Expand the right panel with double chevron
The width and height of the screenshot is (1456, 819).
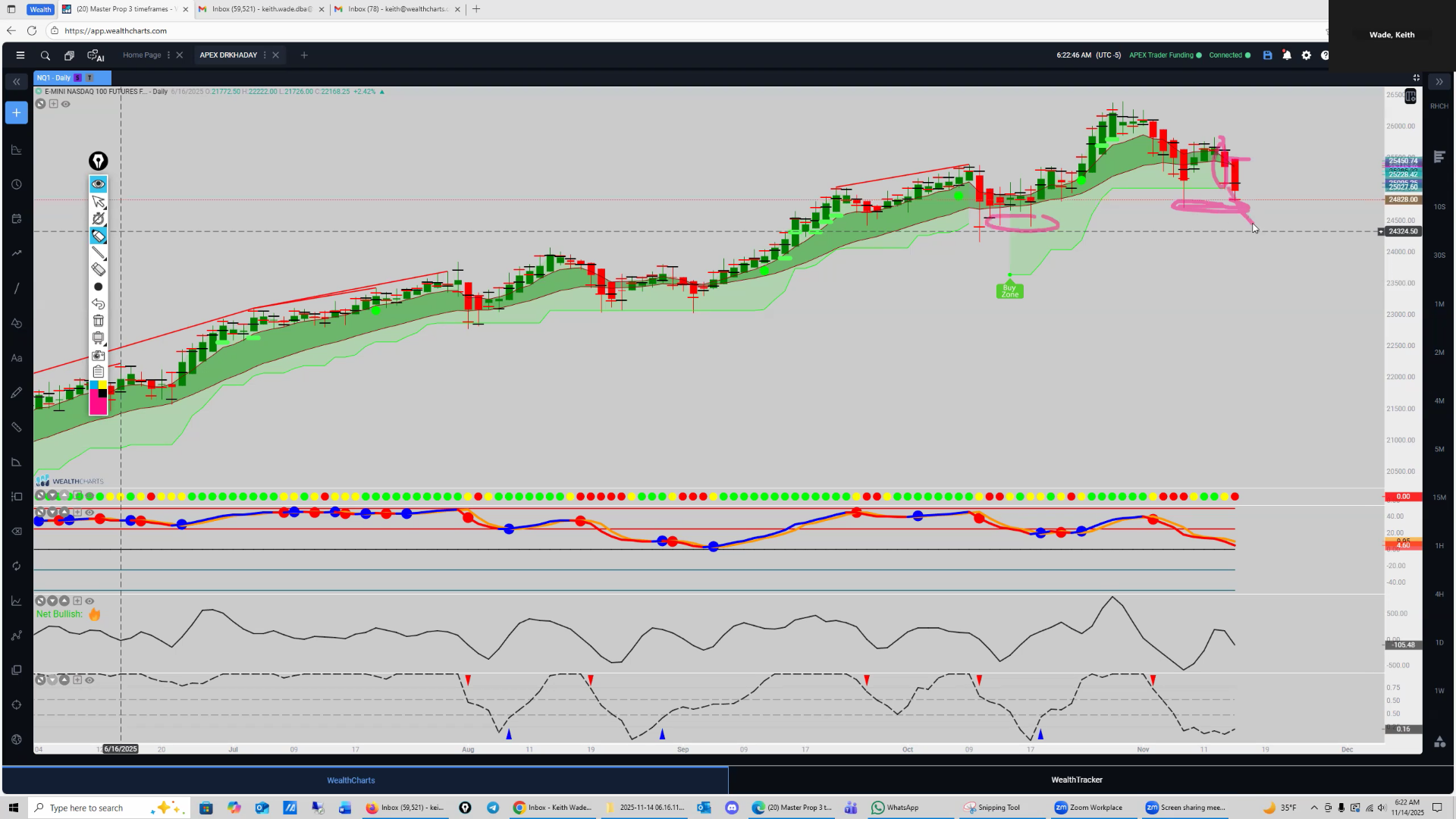[1439, 81]
